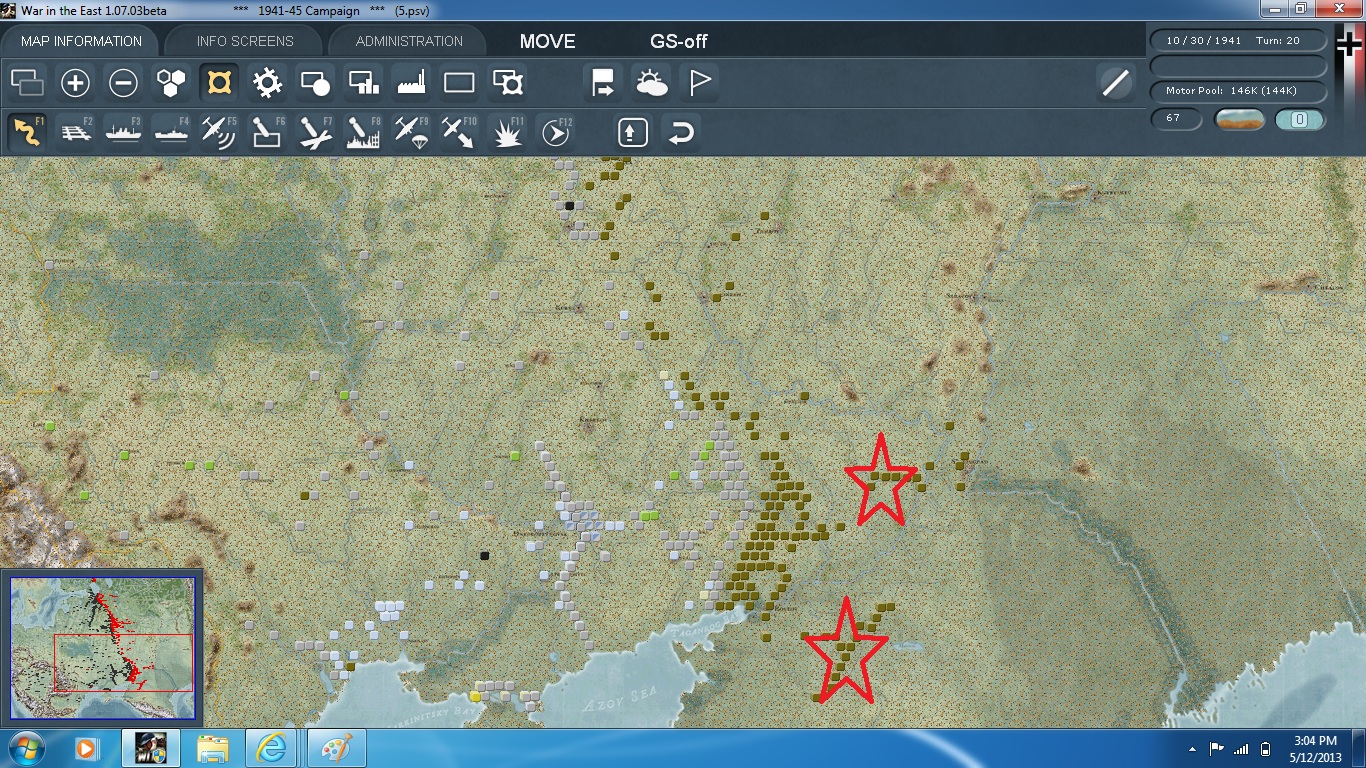The height and width of the screenshot is (768, 1366).
Task: Click the black unit counter near Azov coast
Action: click(x=485, y=555)
